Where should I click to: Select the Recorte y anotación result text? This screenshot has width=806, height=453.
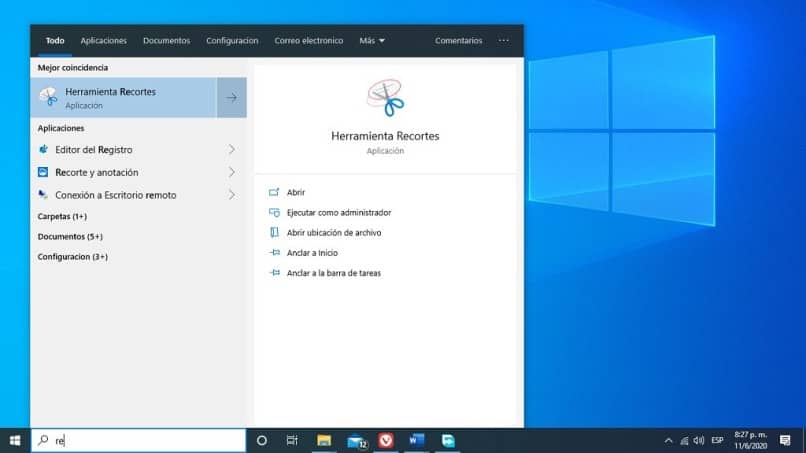tap(97, 172)
